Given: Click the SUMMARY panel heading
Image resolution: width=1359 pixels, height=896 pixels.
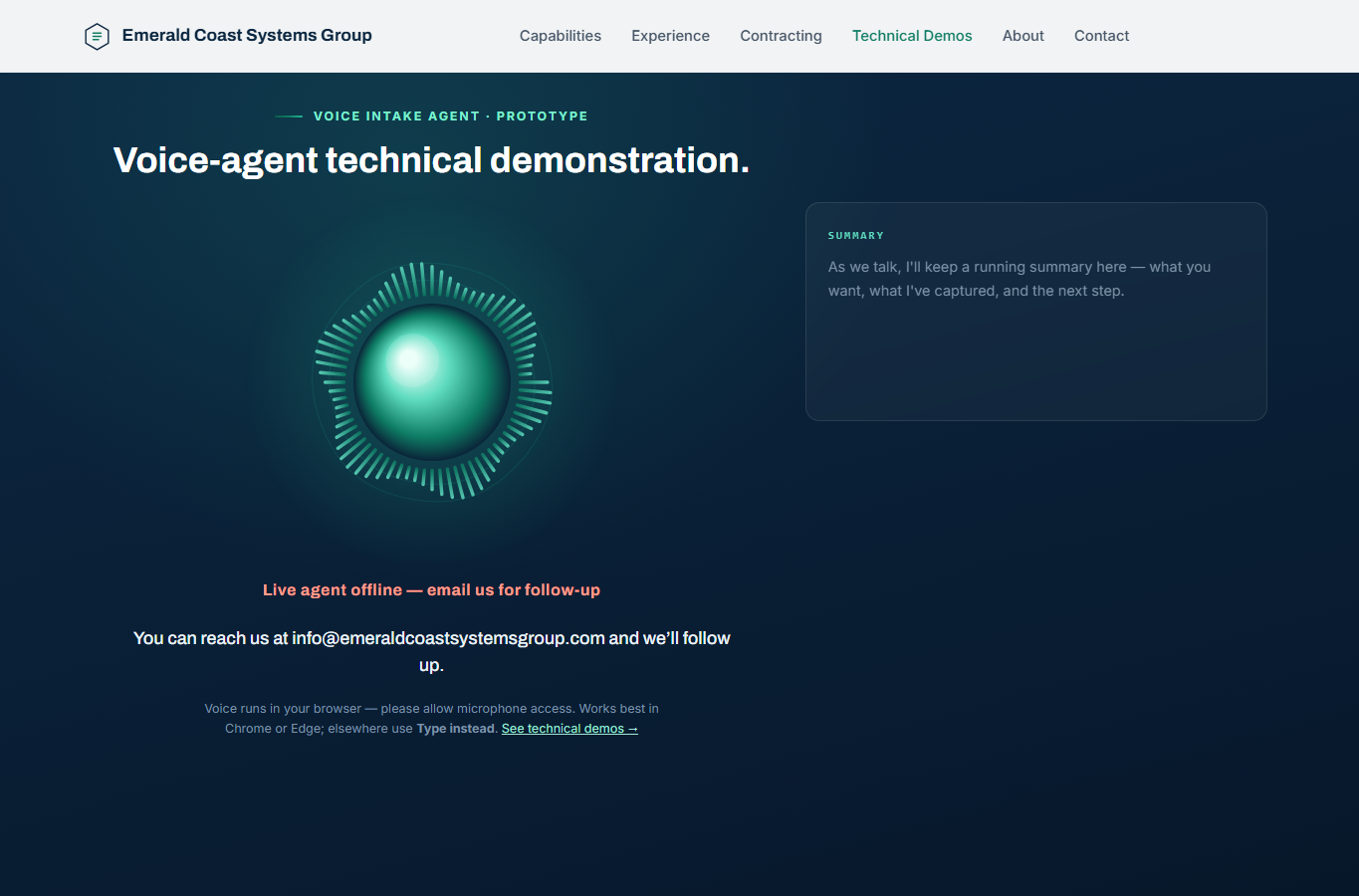Looking at the screenshot, I should 856,236.
